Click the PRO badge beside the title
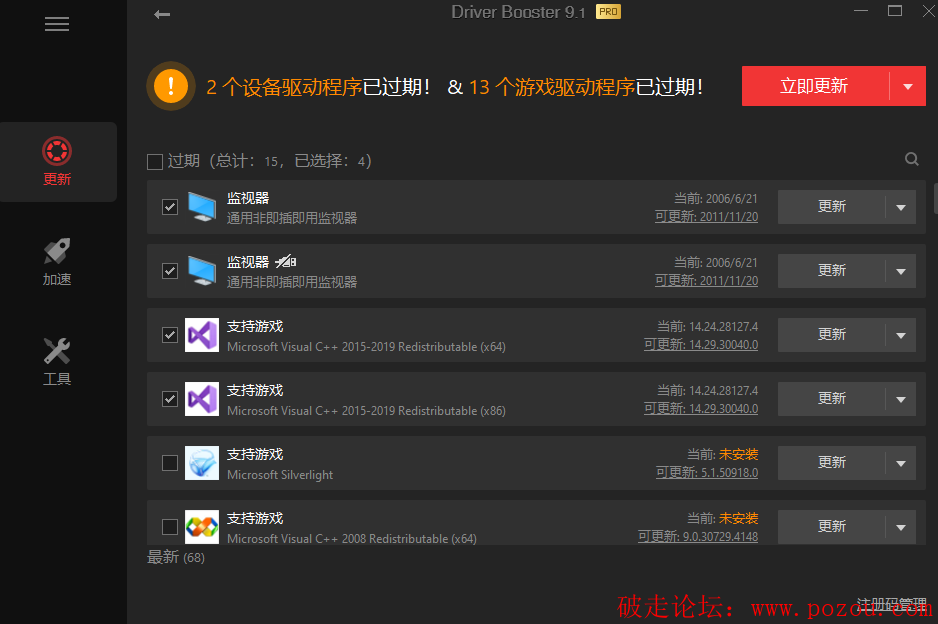Viewport: 938px width, 624px height. coord(608,11)
